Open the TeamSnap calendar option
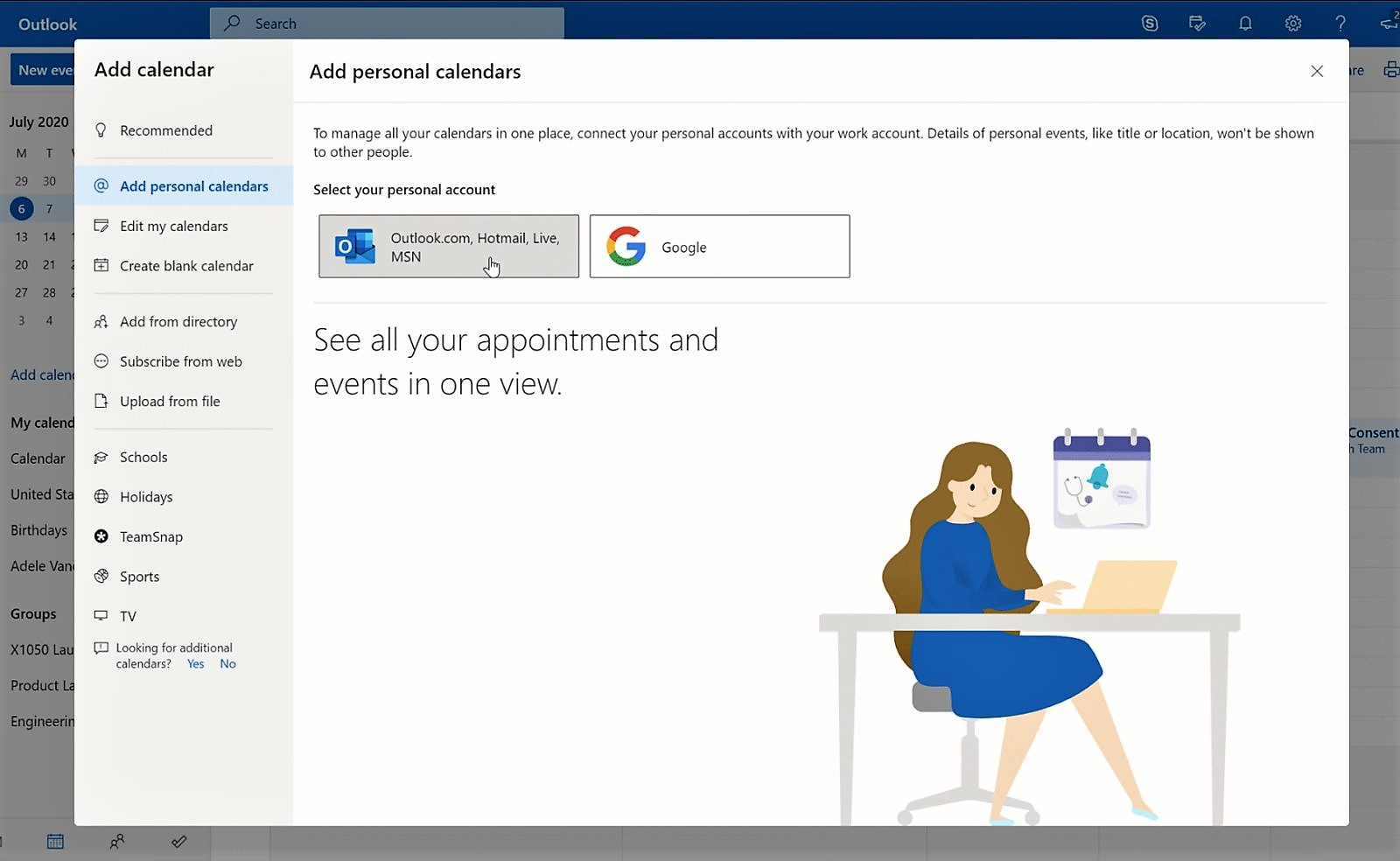 [x=150, y=537]
